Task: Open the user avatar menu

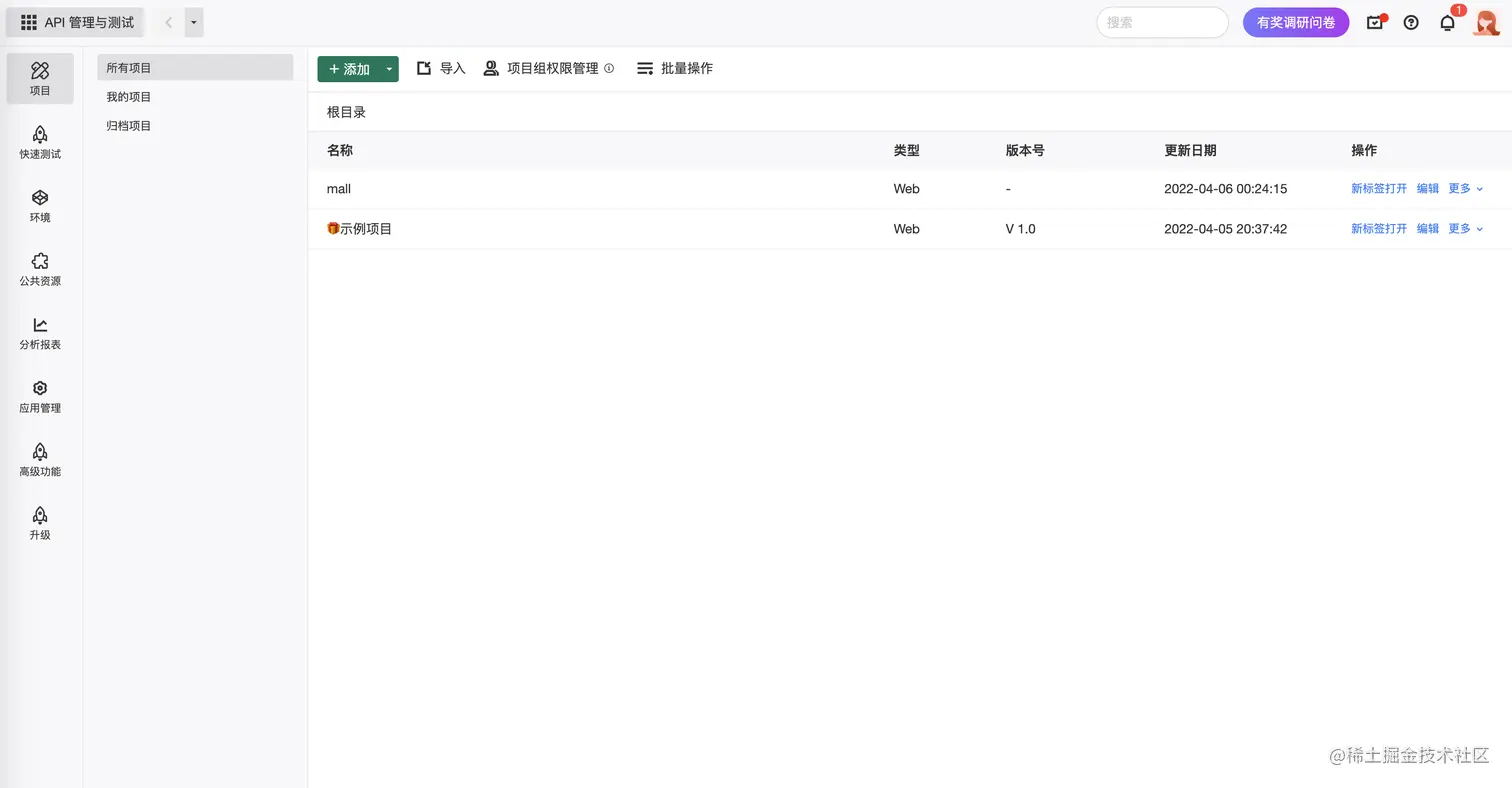Action: [x=1486, y=22]
